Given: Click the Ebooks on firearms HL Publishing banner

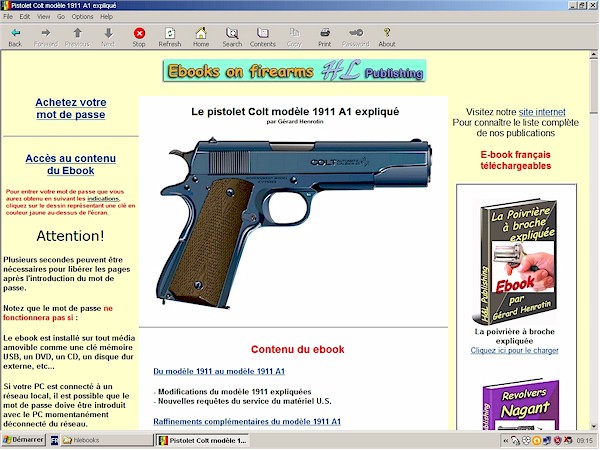Looking at the screenshot, I should click(294, 70).
